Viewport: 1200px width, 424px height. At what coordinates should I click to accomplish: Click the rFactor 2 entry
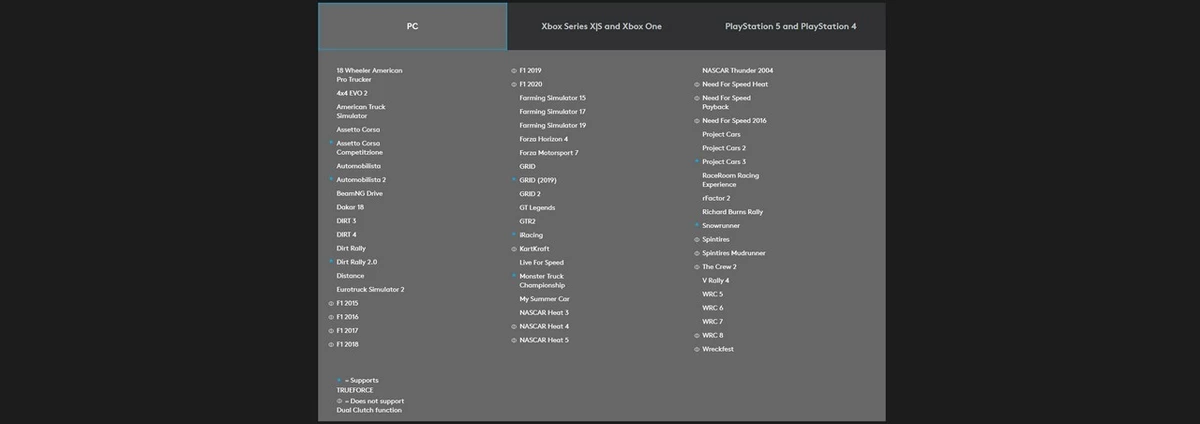[716, 198]
